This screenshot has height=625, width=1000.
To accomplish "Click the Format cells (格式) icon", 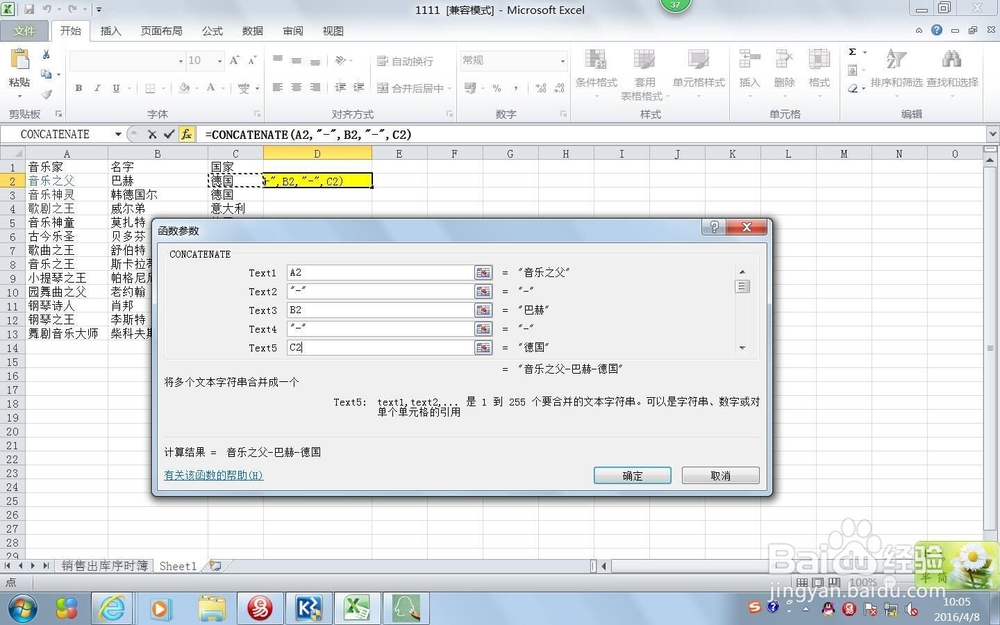I will coord(819,59).
